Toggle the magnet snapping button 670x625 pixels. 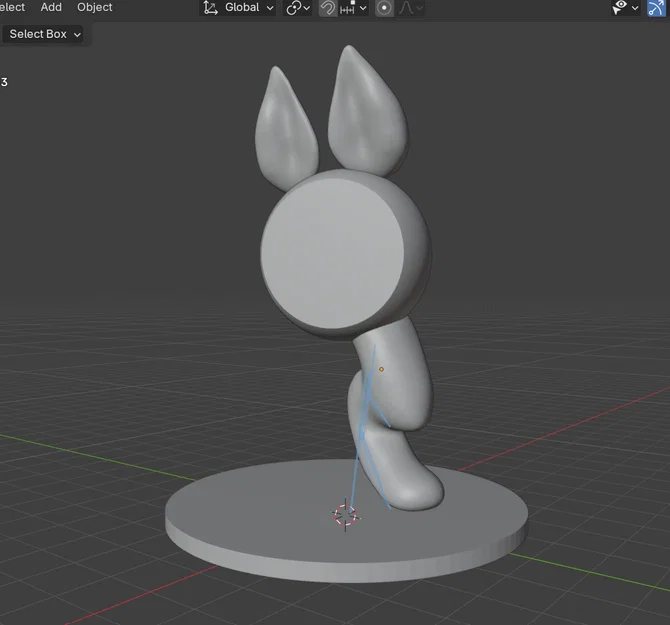click(328, 8)
